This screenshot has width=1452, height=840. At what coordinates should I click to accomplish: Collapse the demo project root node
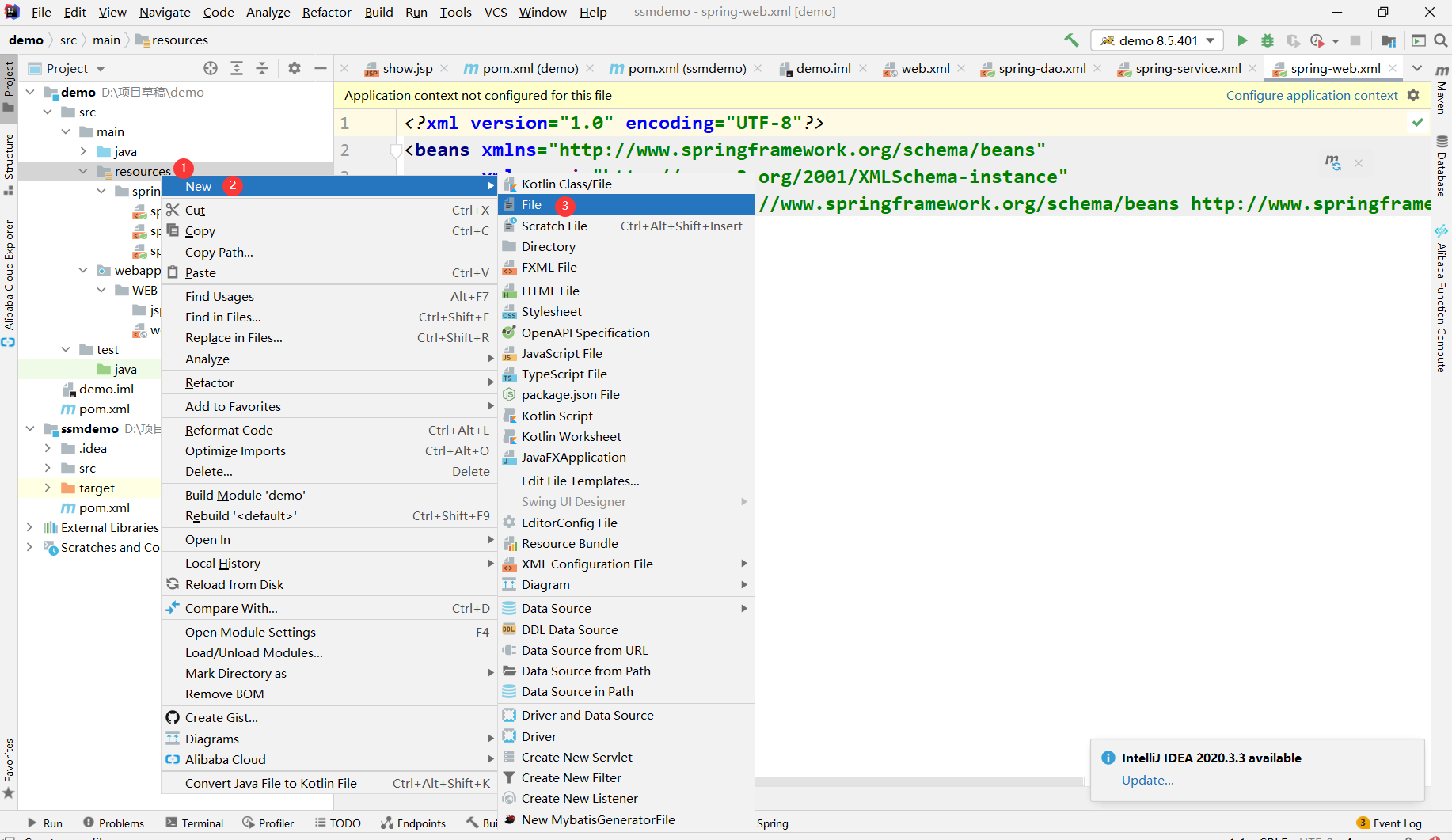(x=30, y=92)
